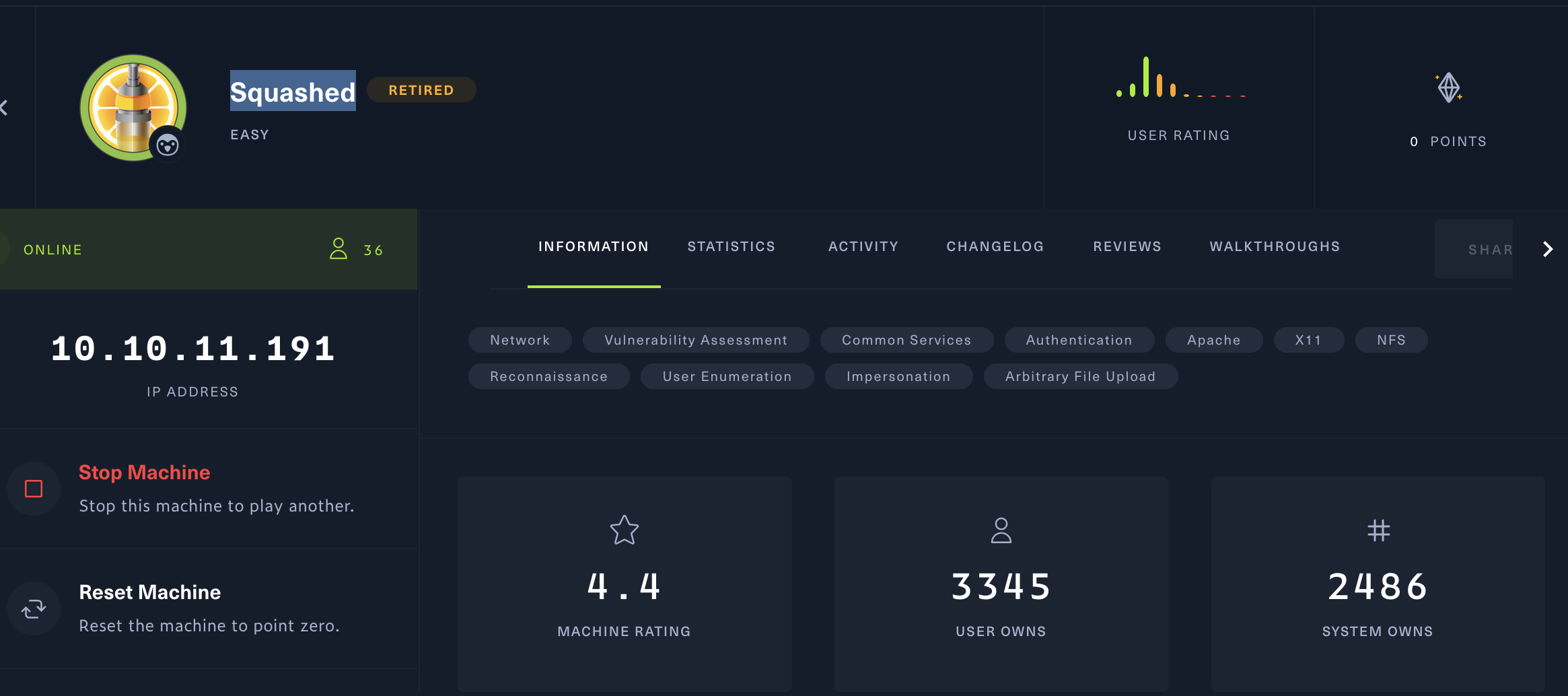Click the EASY difficulty label
Image resolution: width=1568 pixels, height=696 pixels.
coord(250,135)
